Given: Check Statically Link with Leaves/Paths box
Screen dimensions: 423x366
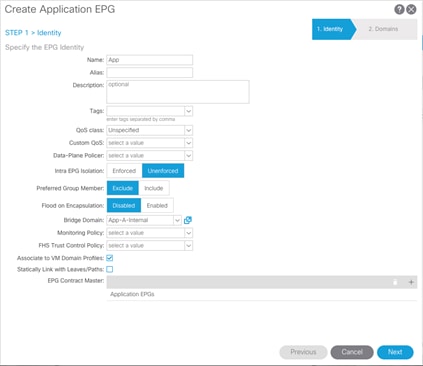Looking at the screenshot, I should click(110, 269).
